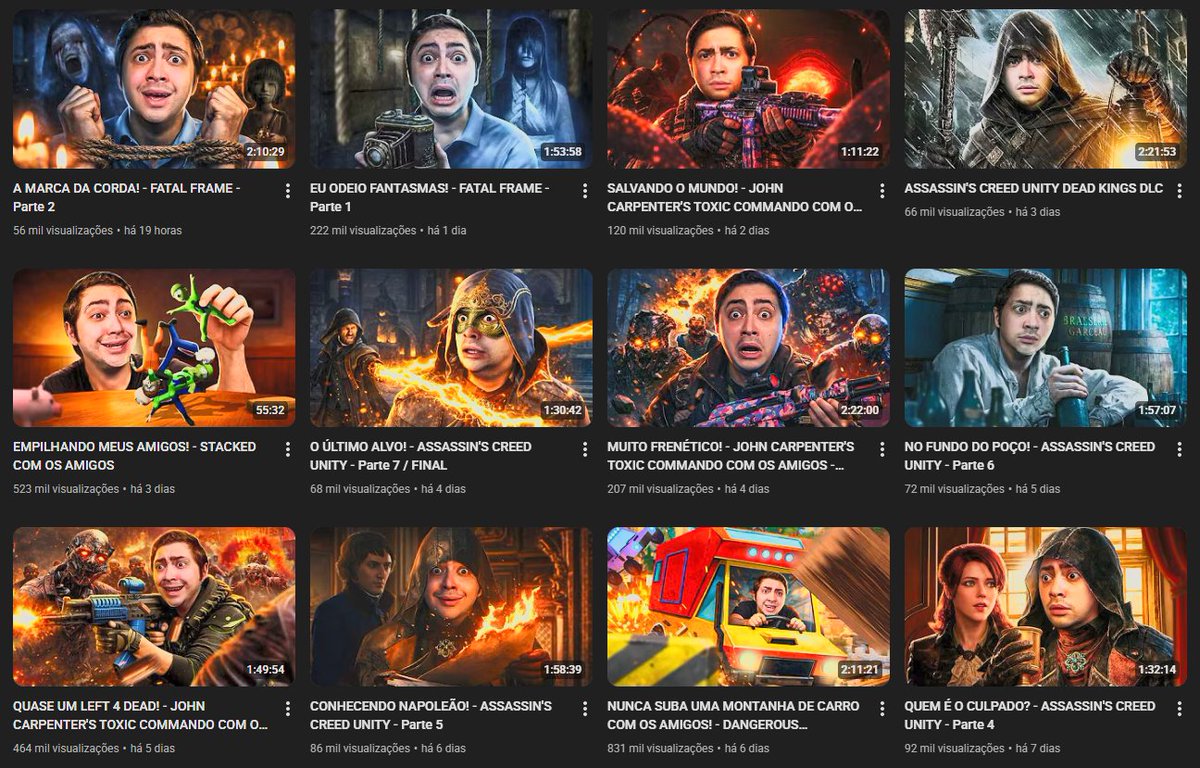Open title link NUNCA SUBA UMA MONTANHA DE CARRO
The height and width of the screenshot is (768, 1200).
tap(733, 715)
